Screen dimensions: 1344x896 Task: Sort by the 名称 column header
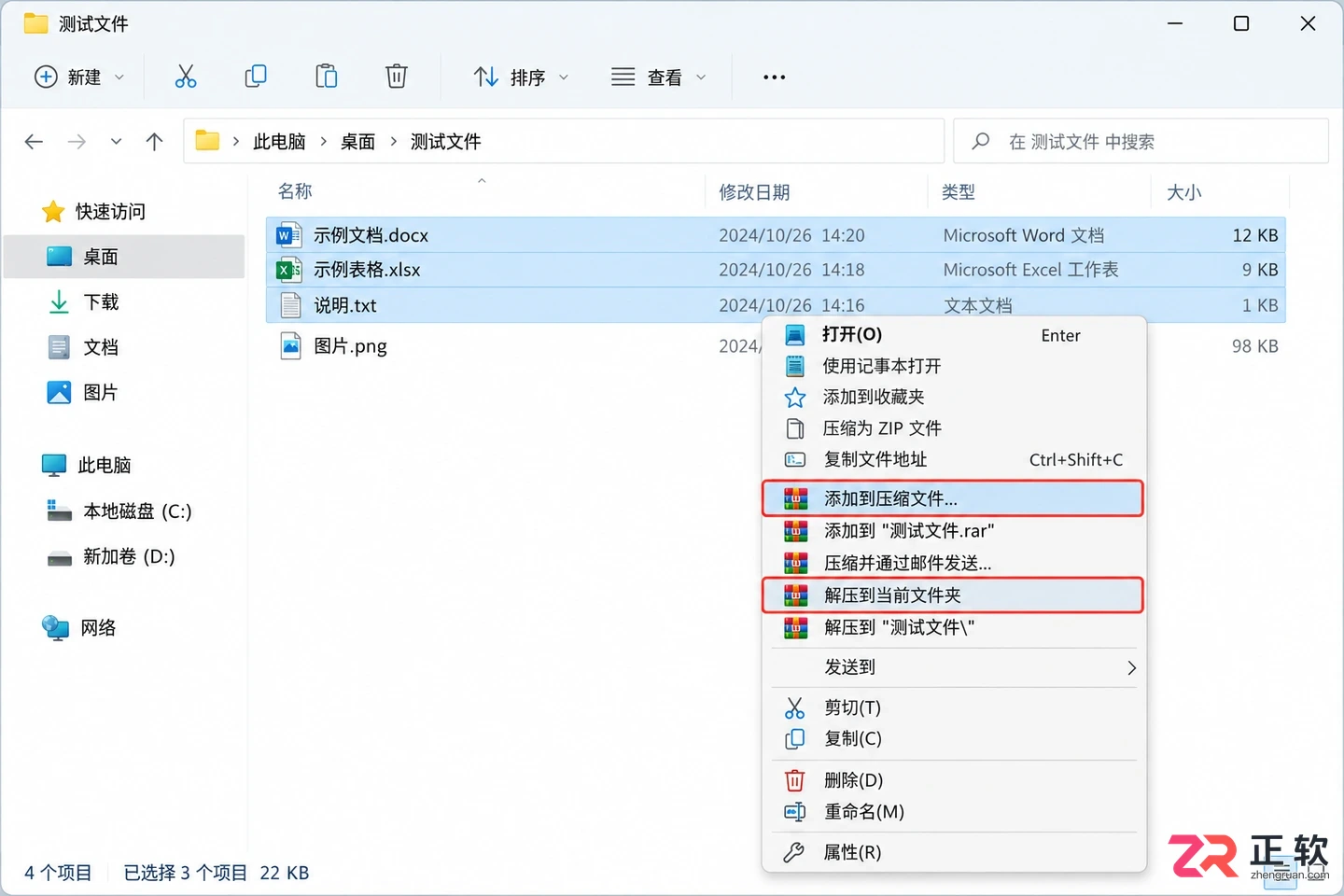click(x=295, y=191)
